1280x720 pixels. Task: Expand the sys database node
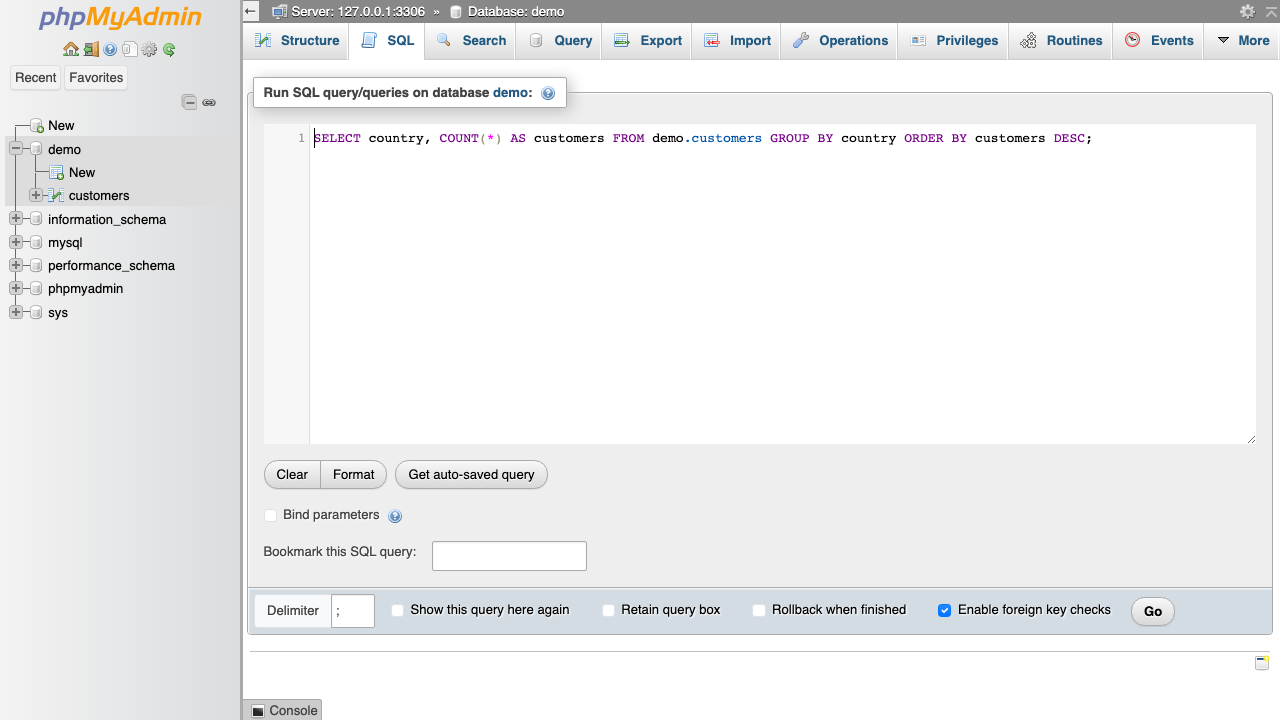click(x=16, y=312)
